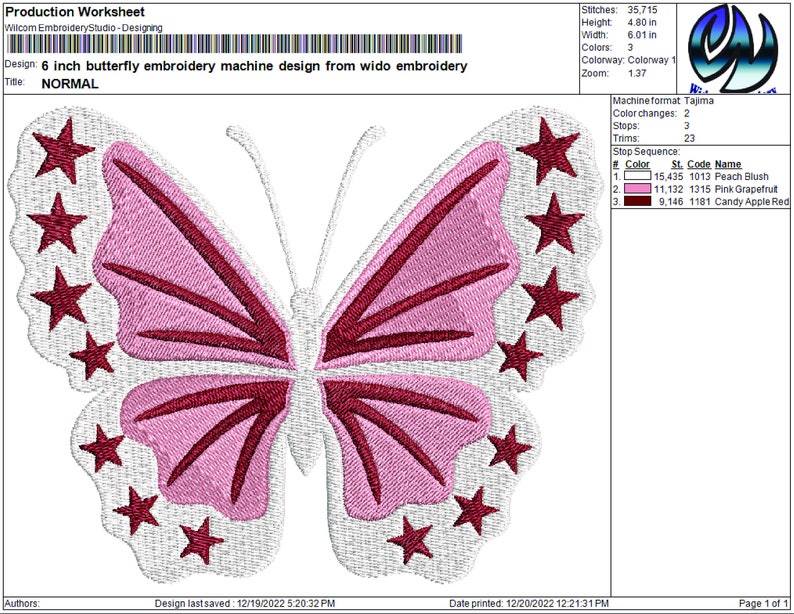The image size is (794, 614).
Task: Select the thread name "Pink Grapefruit"
Action: click(746, 189)
